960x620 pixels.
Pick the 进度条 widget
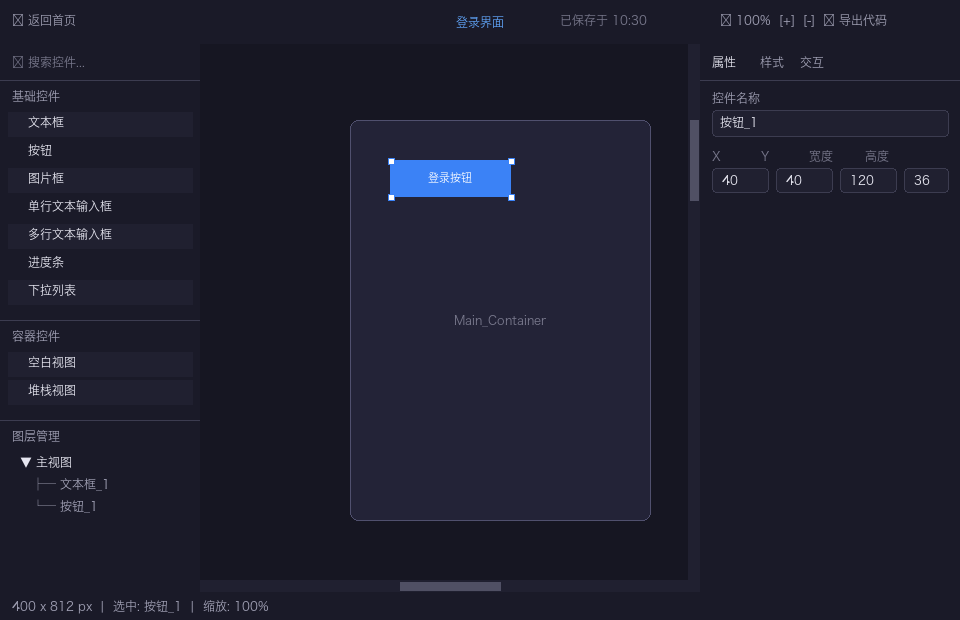100,263
